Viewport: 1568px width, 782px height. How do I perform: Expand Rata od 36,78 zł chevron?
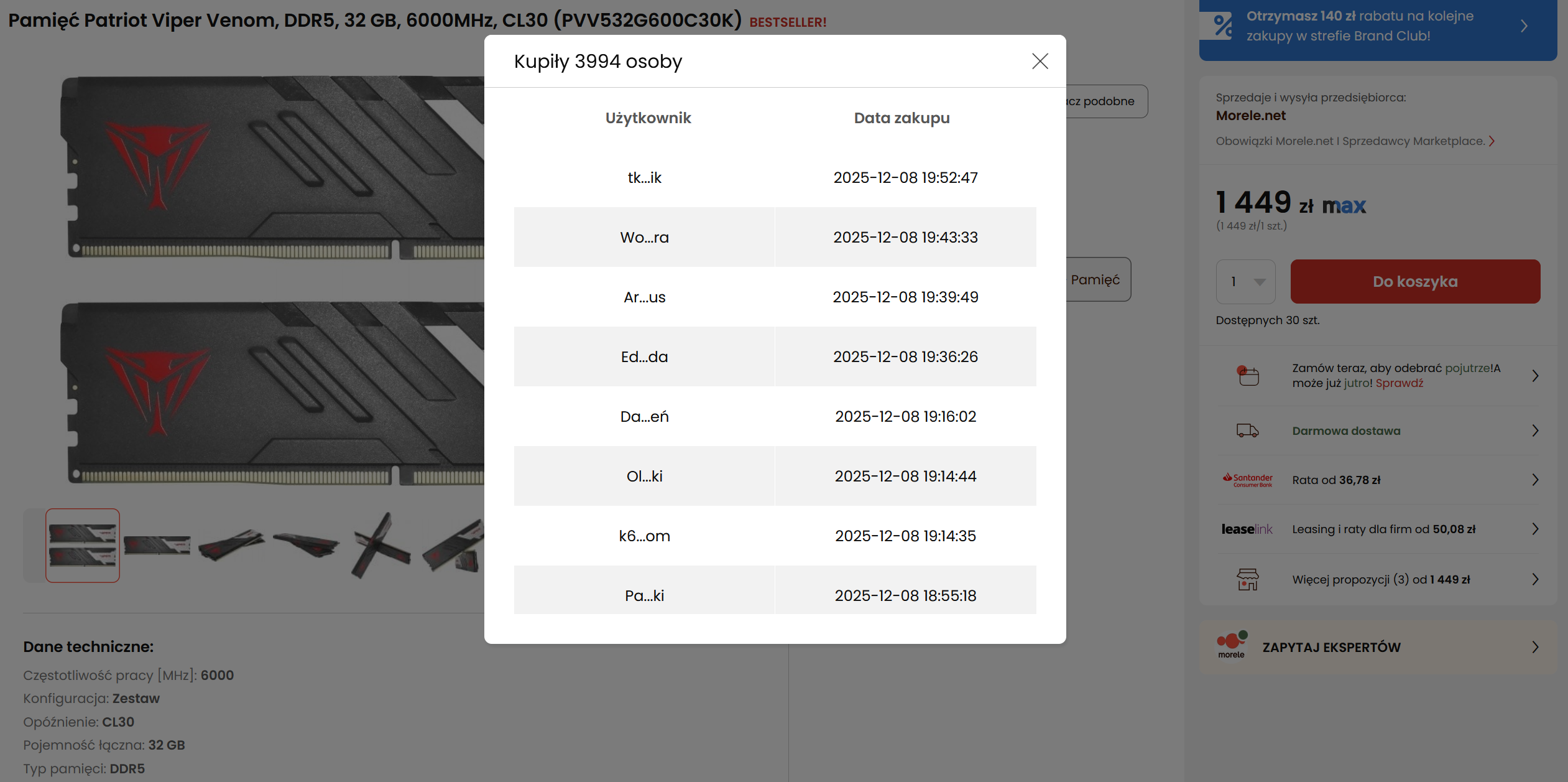pos(1535,480)
